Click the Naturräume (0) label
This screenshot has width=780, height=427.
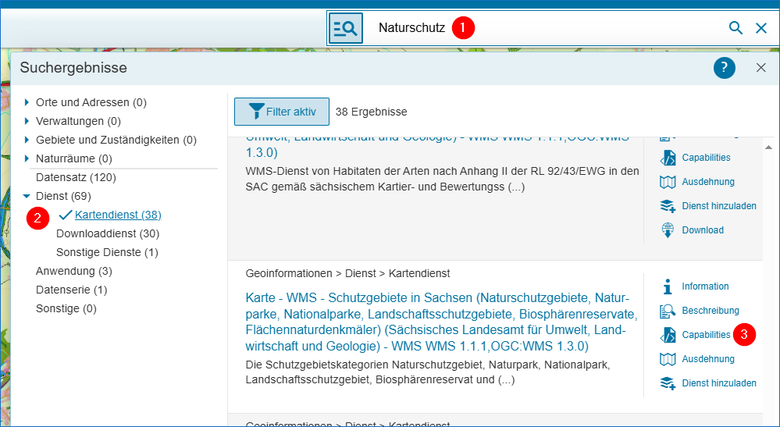[x=74, y=159]
